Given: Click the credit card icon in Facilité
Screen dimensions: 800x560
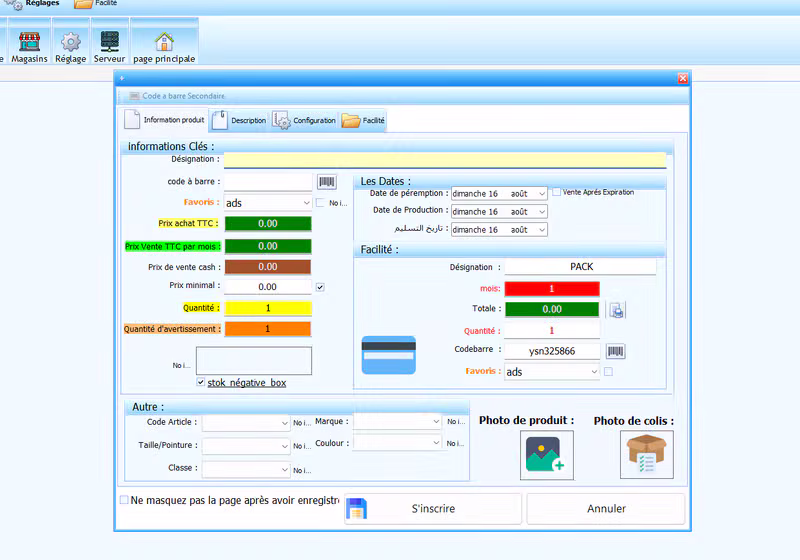Looking at the screenshot, I should 389,355.
